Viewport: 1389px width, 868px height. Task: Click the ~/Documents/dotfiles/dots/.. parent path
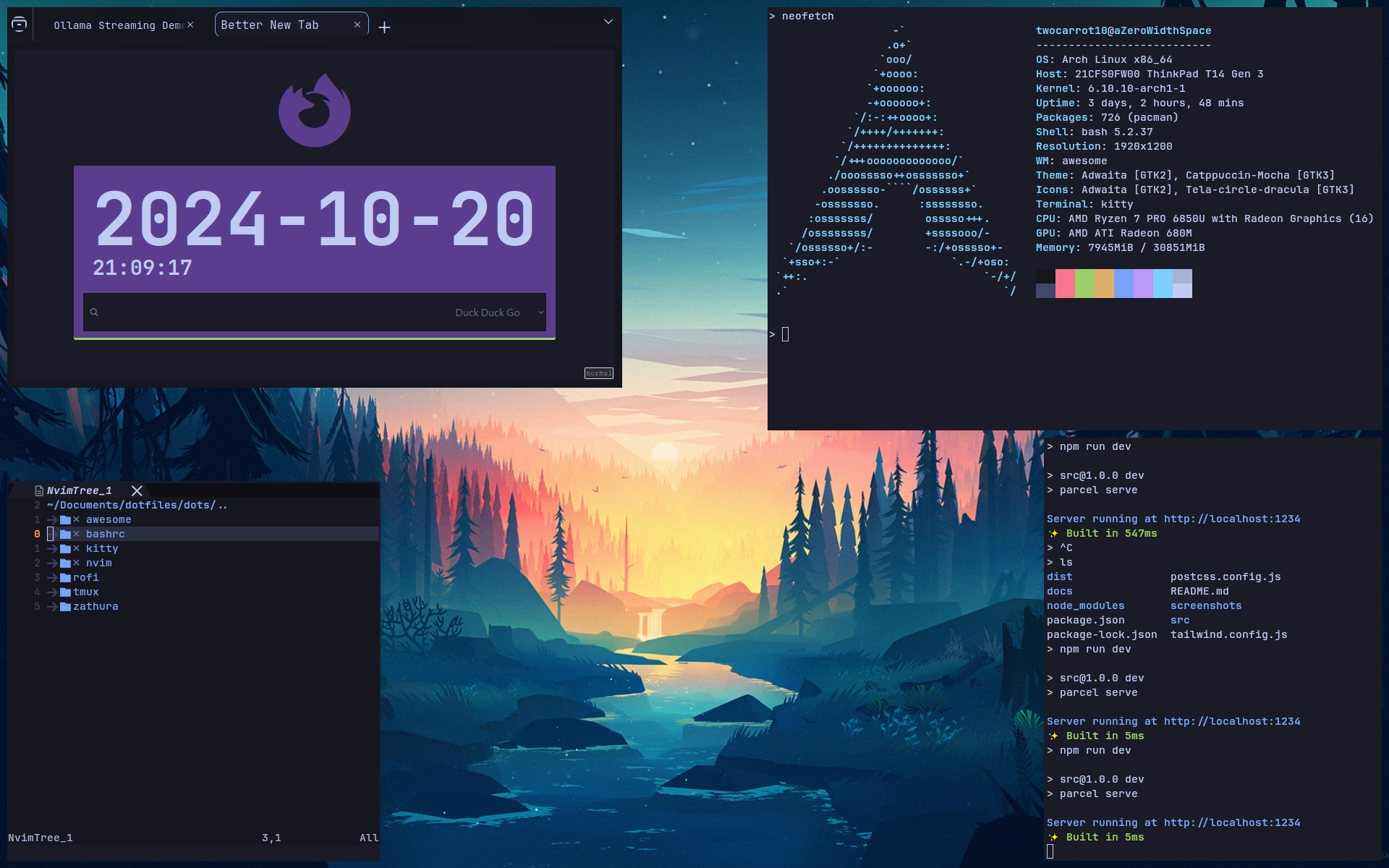137,506
